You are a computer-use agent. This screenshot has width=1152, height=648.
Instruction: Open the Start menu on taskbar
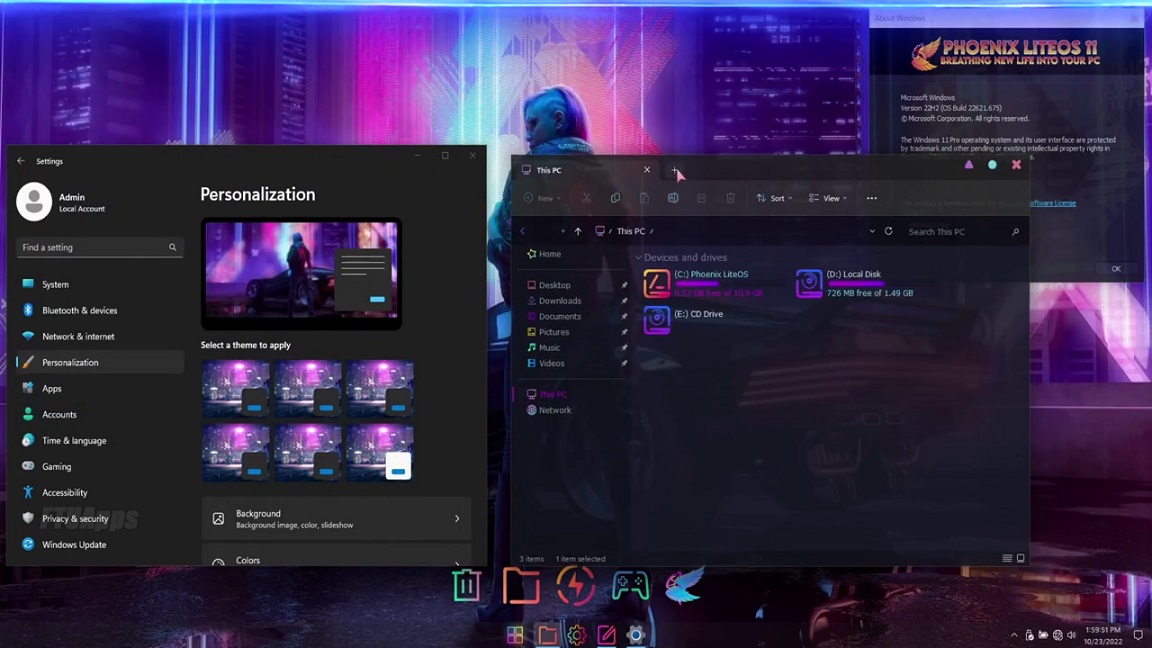pos(515,635)
